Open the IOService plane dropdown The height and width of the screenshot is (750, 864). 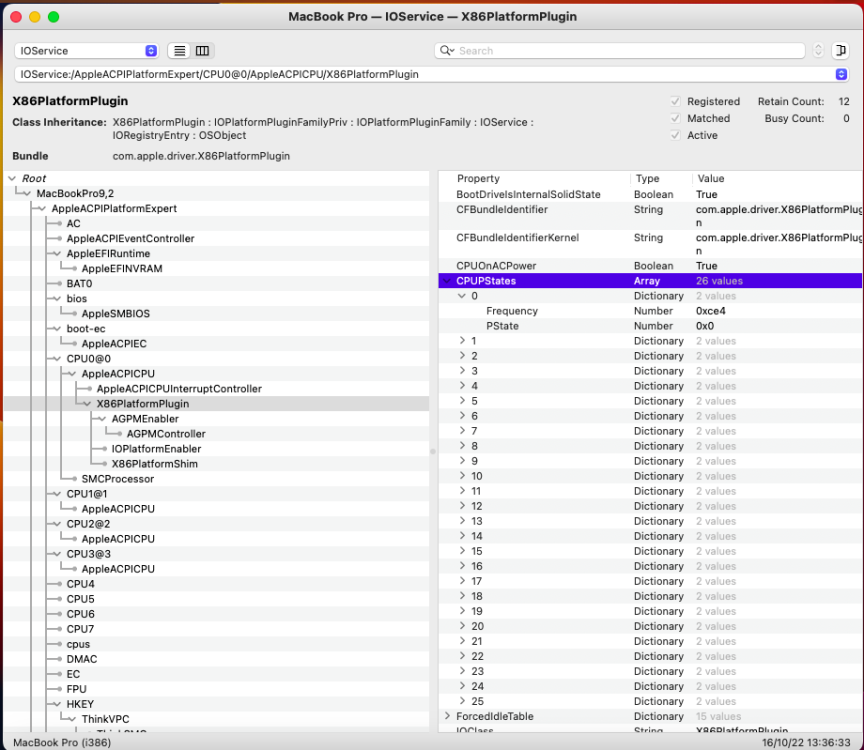pos(87,51)
